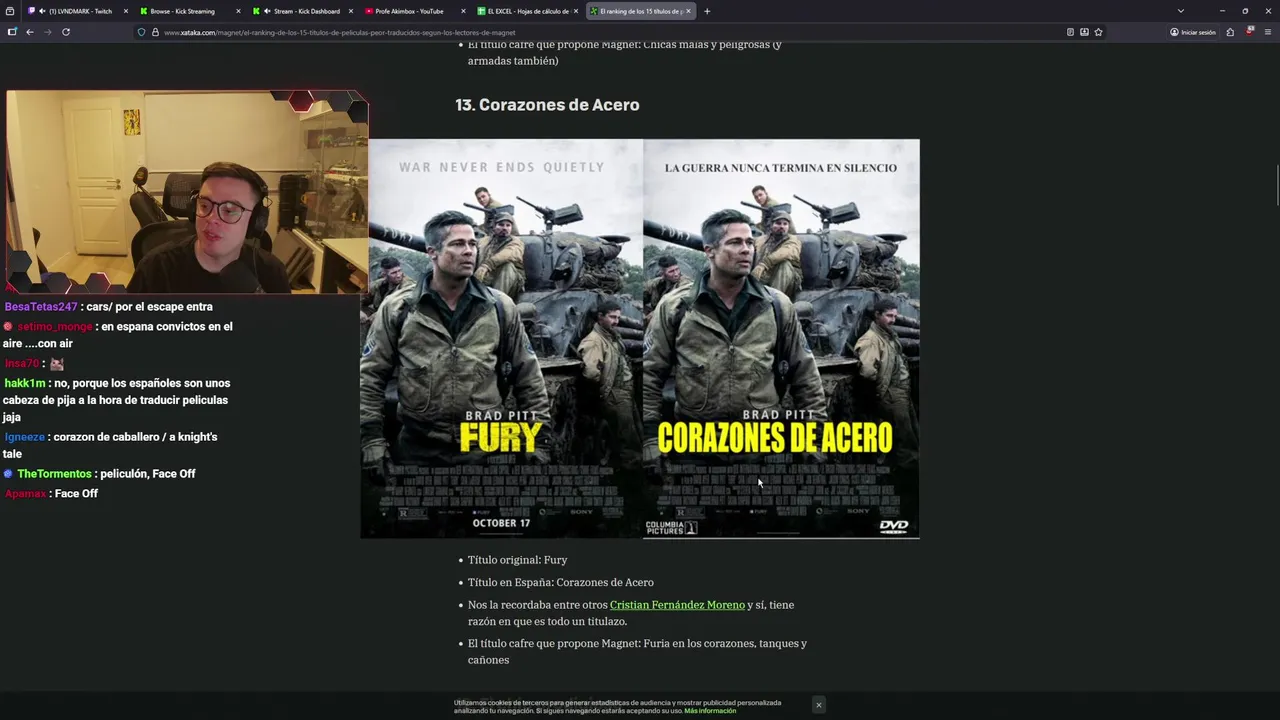Click the screenshot icon in the address bar
The image size is (1280, 720).
1084,32
